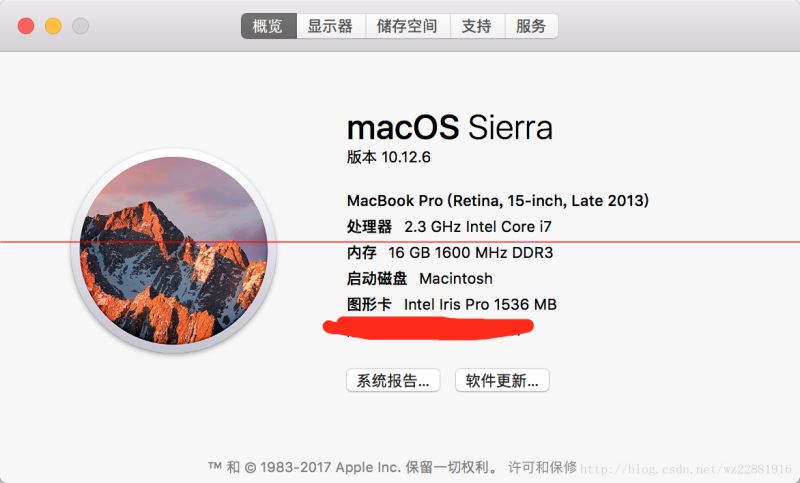This screenshot has height=483, width=800.
Task: Click the 图形卡 Intel Iris Pro line
Action: (451, 304)
